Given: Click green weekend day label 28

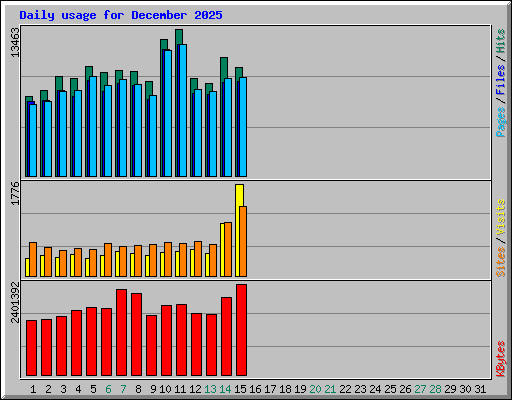Looking at the screenshot, I should [x=435, y=389].
